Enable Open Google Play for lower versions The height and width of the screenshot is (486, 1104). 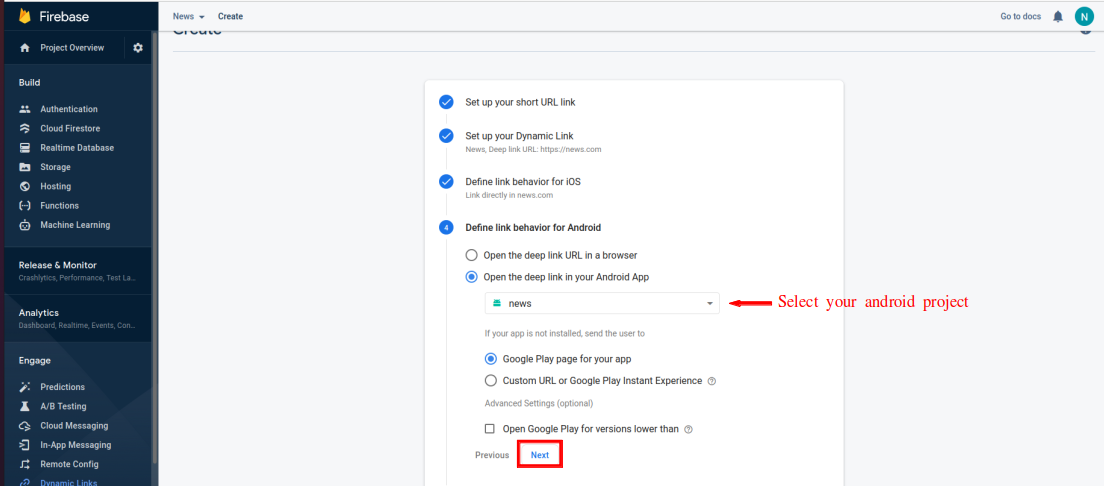(x=490, y=429)
